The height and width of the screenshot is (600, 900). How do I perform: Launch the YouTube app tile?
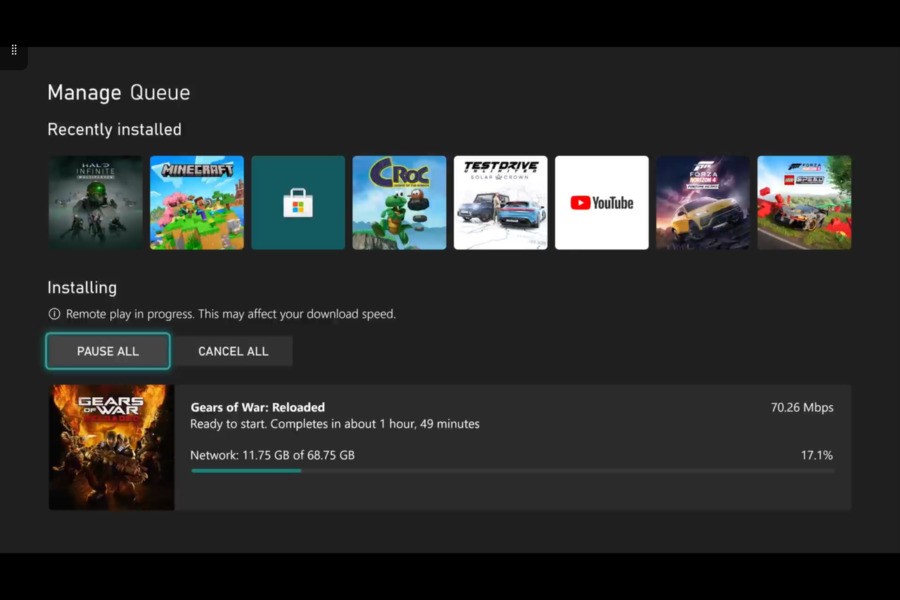point(601,201)
